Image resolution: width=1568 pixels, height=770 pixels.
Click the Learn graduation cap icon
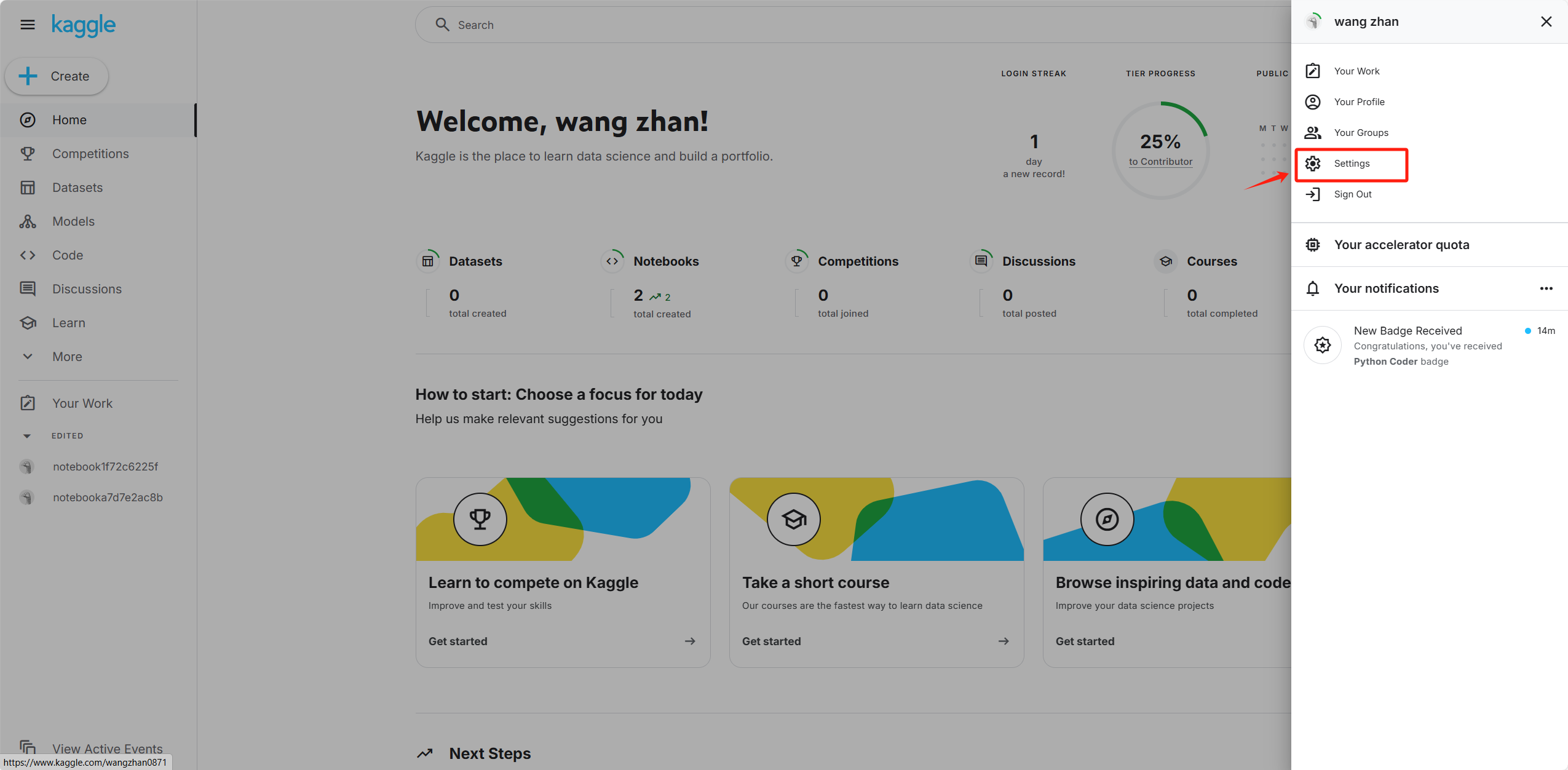click(27, 323)
